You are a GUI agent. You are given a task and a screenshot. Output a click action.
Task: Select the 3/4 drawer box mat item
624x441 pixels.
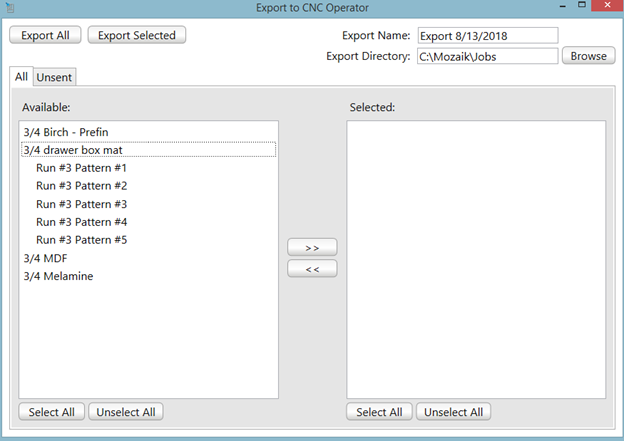(x=73, y=150)
